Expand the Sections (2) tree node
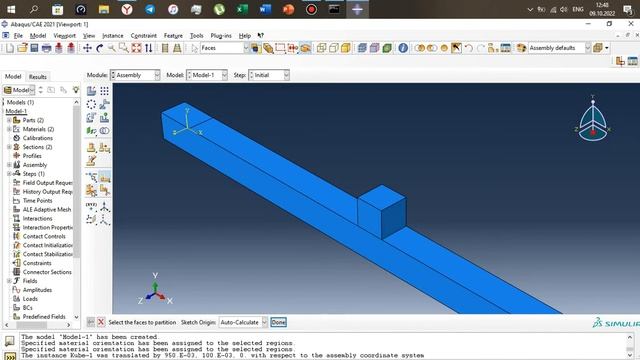This screenshot has width=640, height=360. (x=9, y=147)
